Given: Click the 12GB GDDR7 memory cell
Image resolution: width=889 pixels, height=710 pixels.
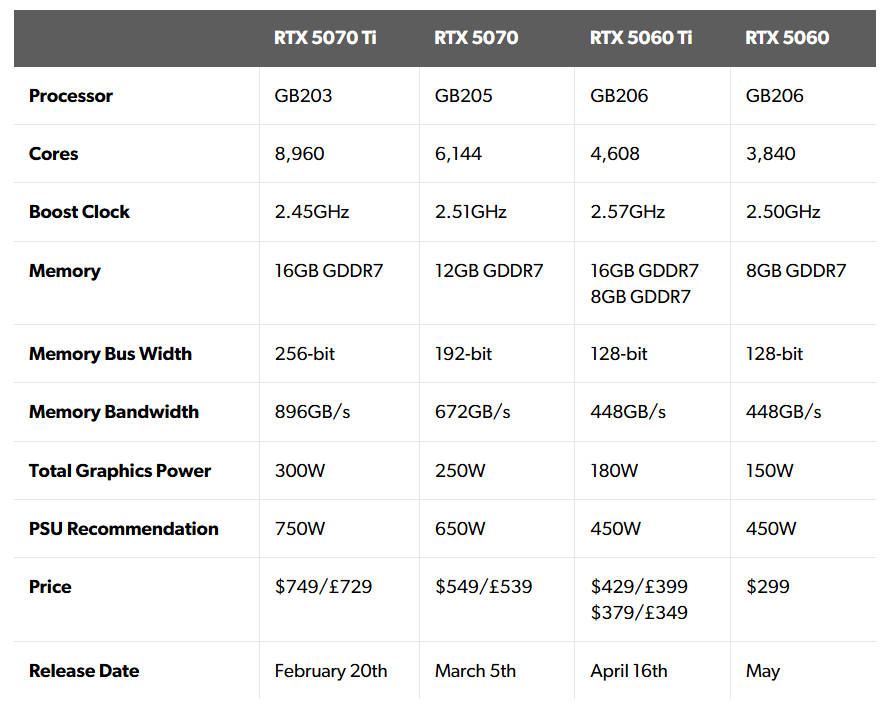Looking at the screenshot, I should coord(489,271).
